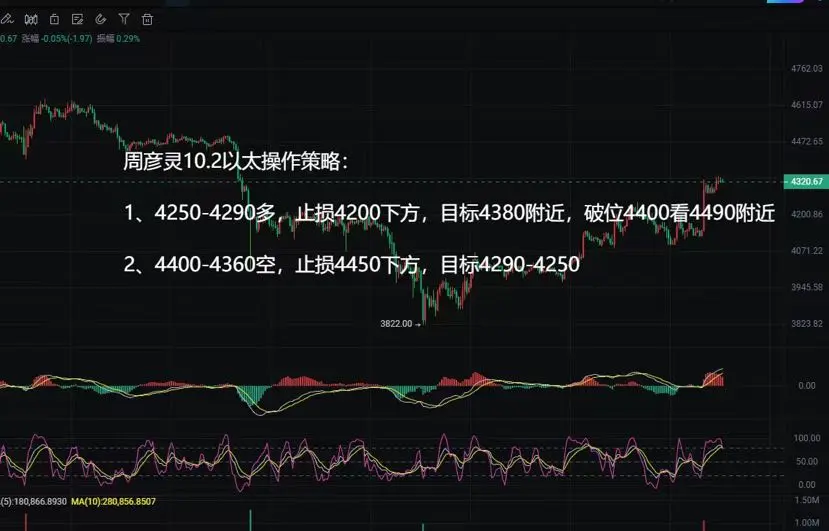Click the 4071.22 price axis label
829x531 pixels.
(807, 250)
